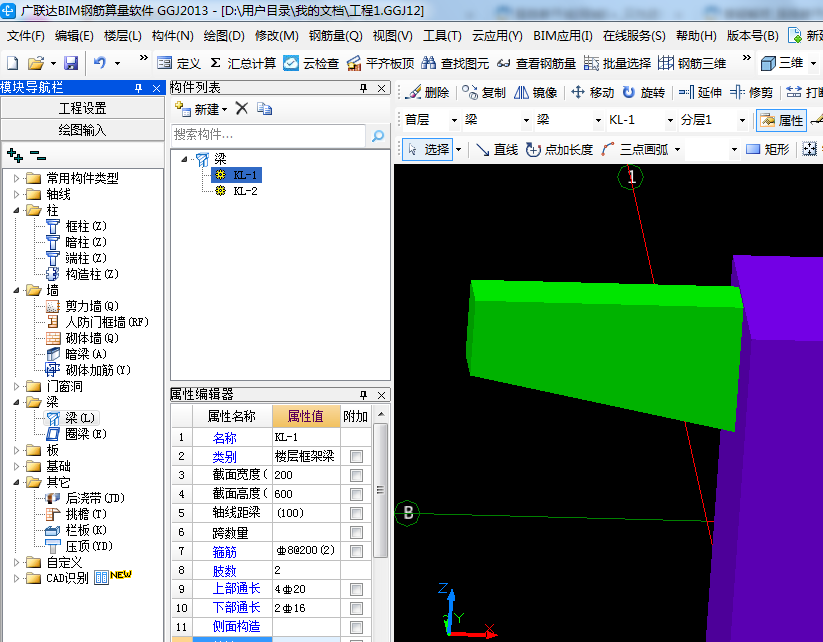Viewport: 823px width, 642px height.
Task: Open 编辑(E) menu
Action: [74, 36]
